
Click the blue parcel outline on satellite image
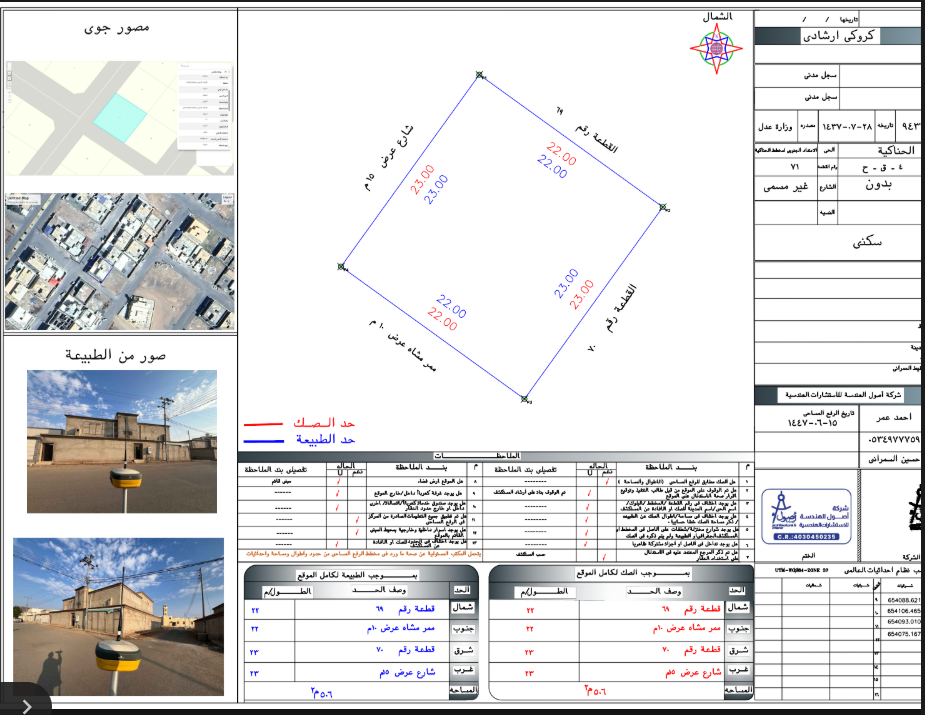[x=101, y=269]
